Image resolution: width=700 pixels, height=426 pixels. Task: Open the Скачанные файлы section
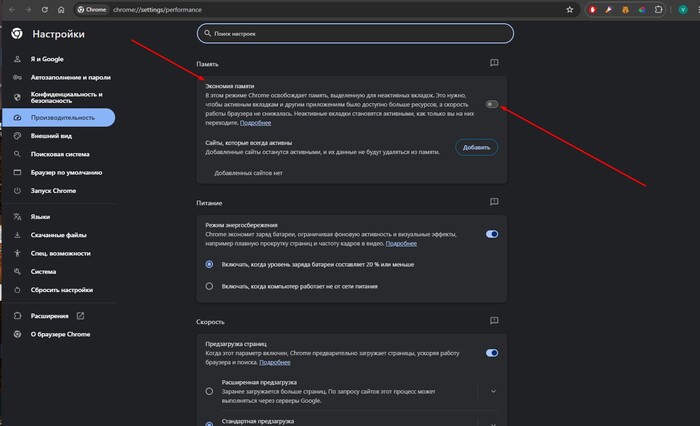(58, 235)
